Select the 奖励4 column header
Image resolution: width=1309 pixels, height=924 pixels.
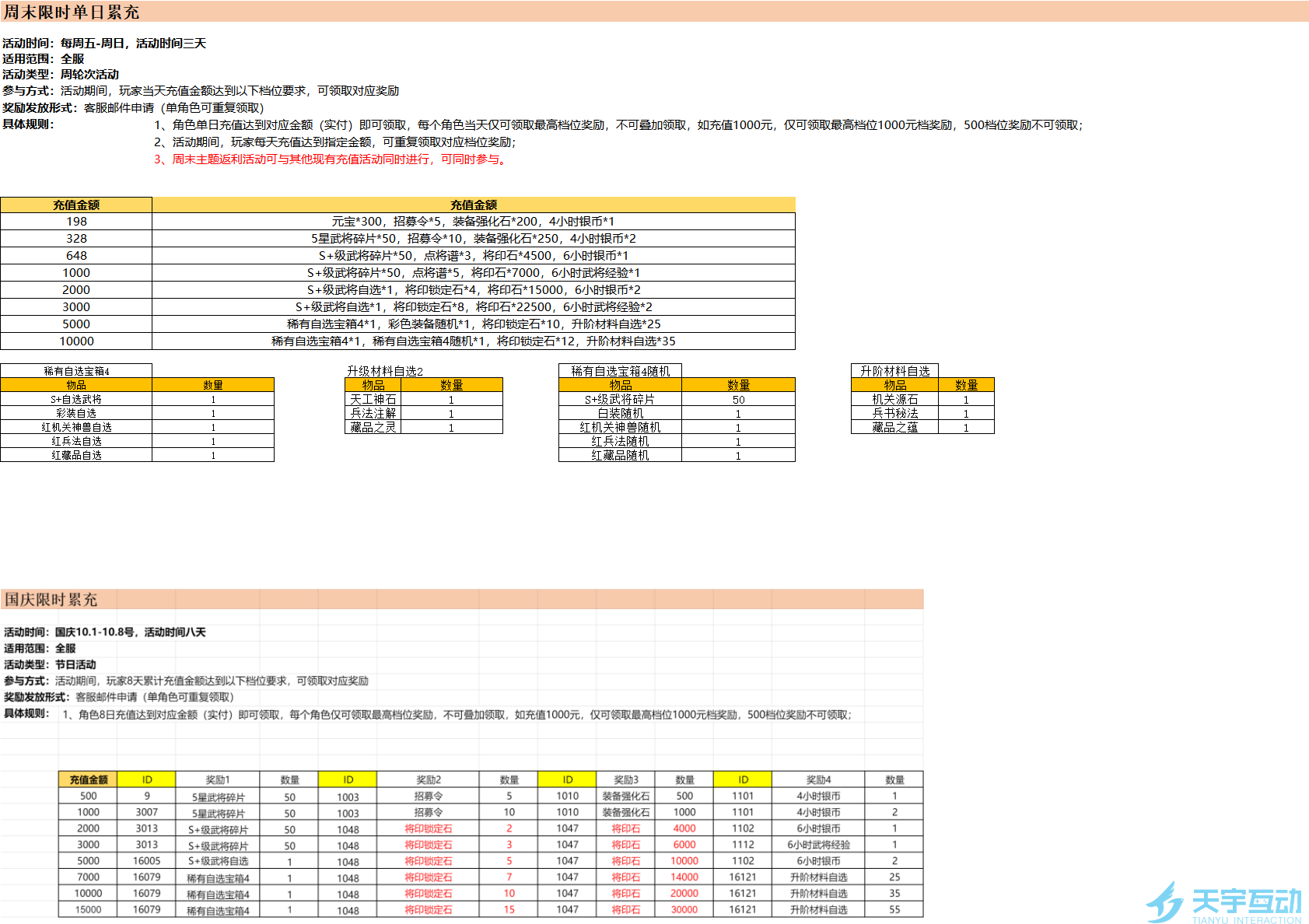coord(818,780)
